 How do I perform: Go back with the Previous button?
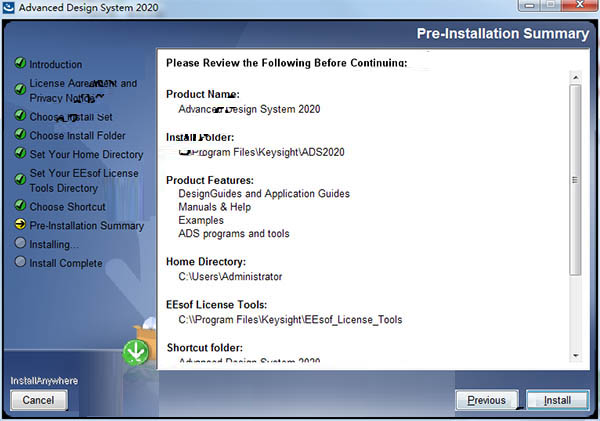click(x=487, y=400)
